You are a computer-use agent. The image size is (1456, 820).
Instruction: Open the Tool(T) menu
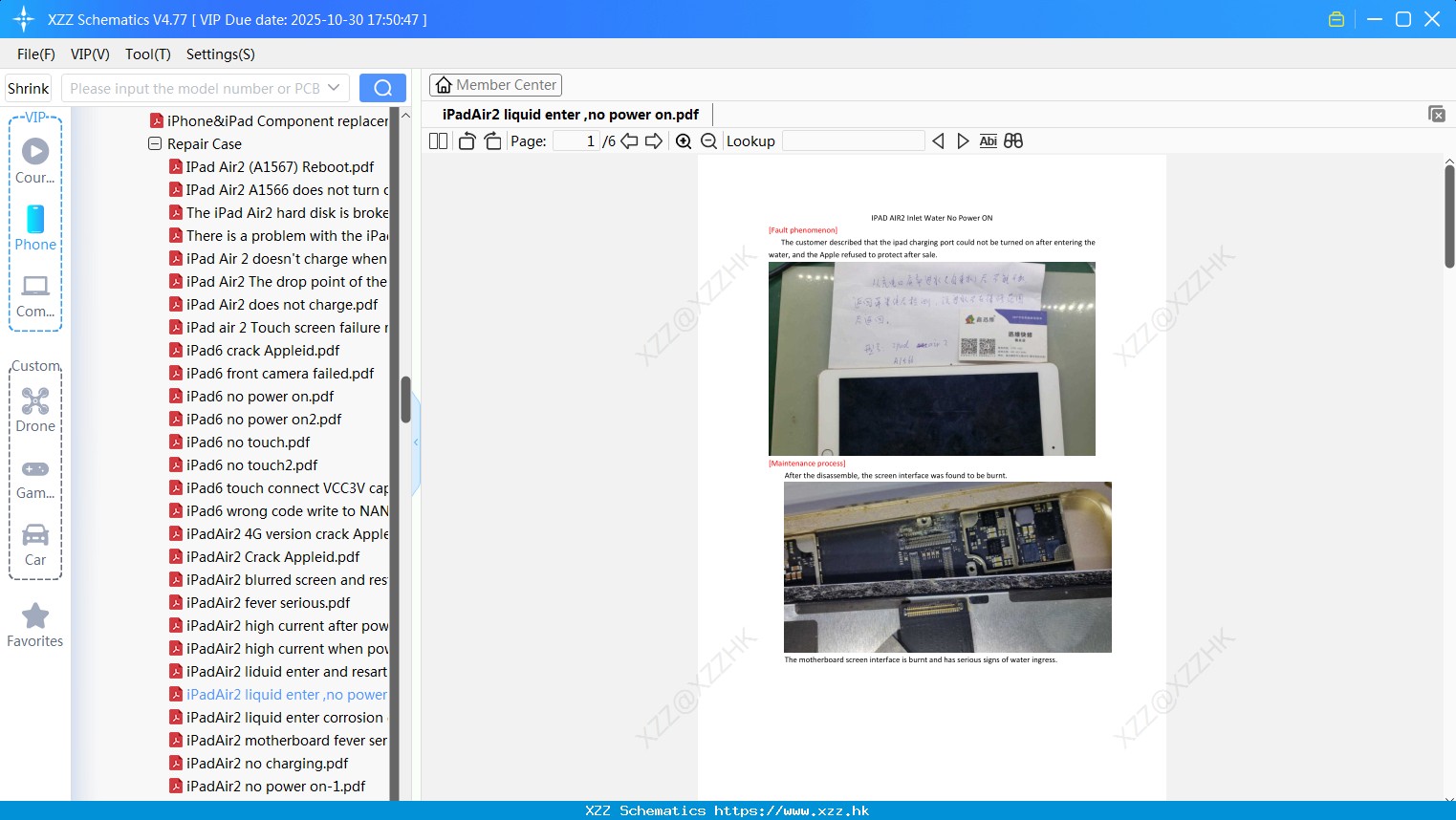(x=147, y=54)
